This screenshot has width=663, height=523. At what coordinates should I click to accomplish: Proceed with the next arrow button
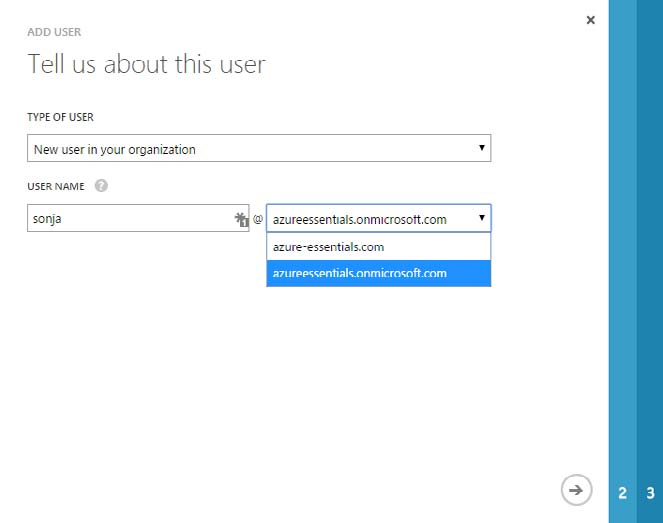[x=574, y=490]
